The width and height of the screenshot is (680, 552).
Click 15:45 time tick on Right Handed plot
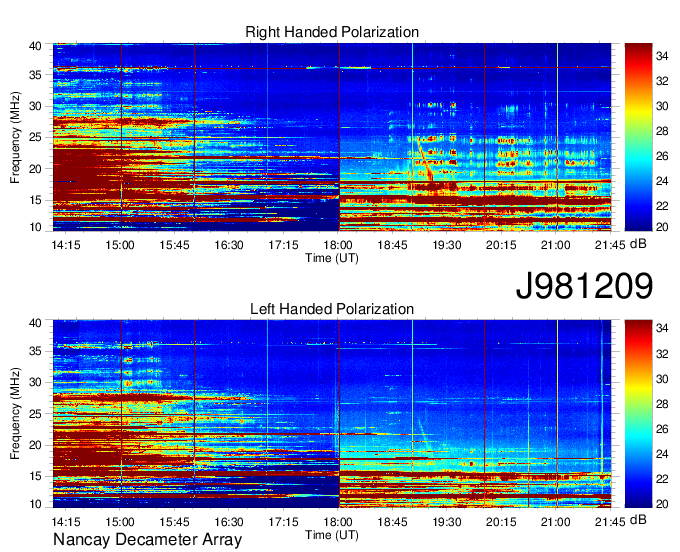coord(174,245)
